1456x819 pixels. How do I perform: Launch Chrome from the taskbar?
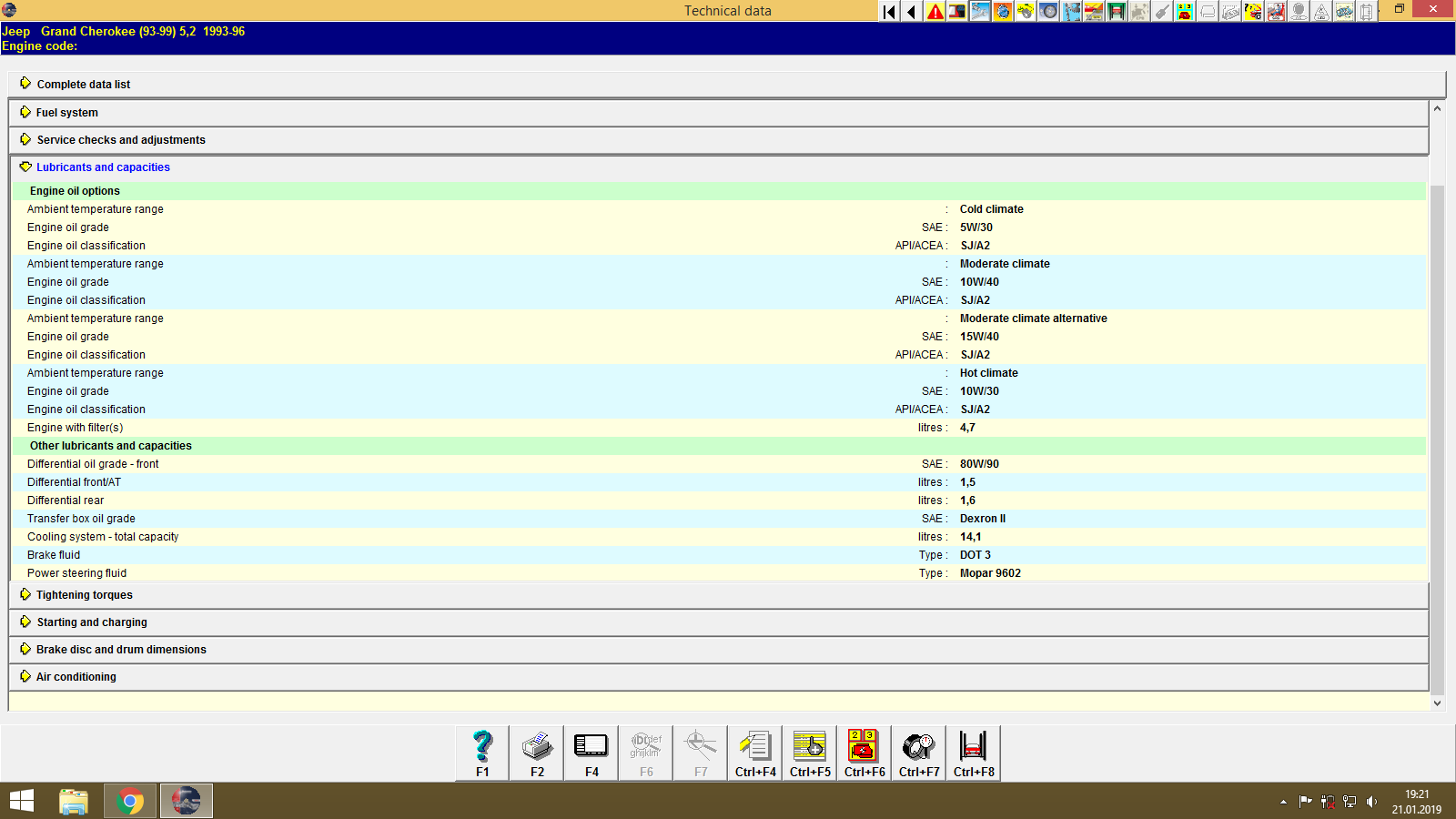point(129,801)
